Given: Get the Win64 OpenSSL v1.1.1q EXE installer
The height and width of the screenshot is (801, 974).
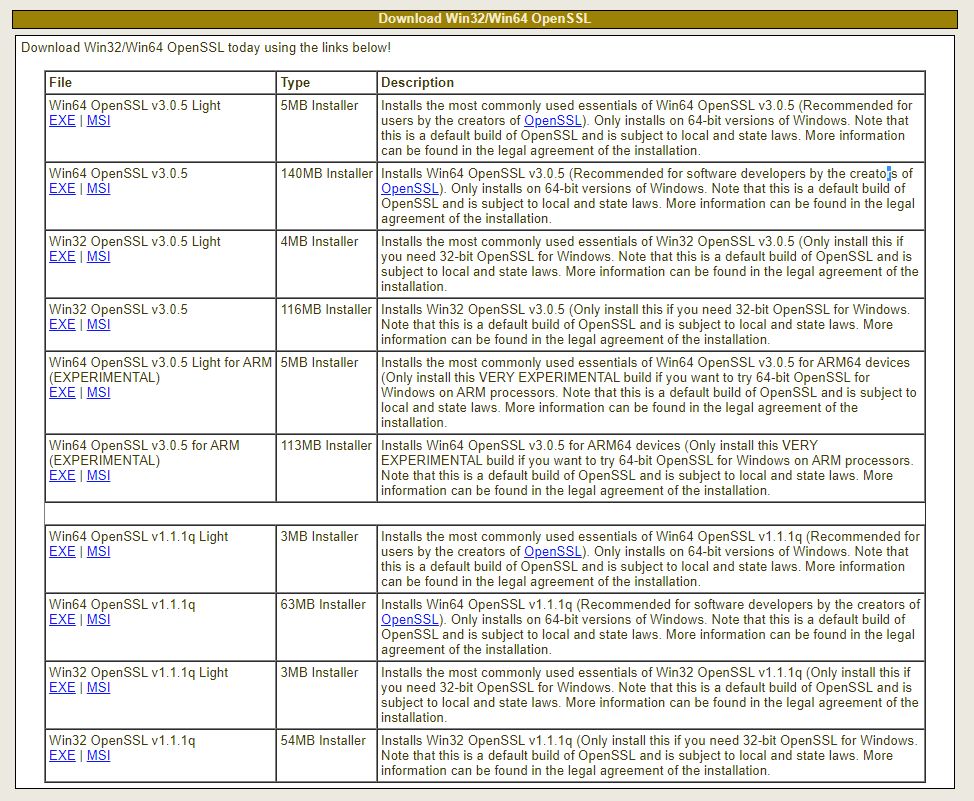Looking at the screenshot, I should click(x=62, y=620).
